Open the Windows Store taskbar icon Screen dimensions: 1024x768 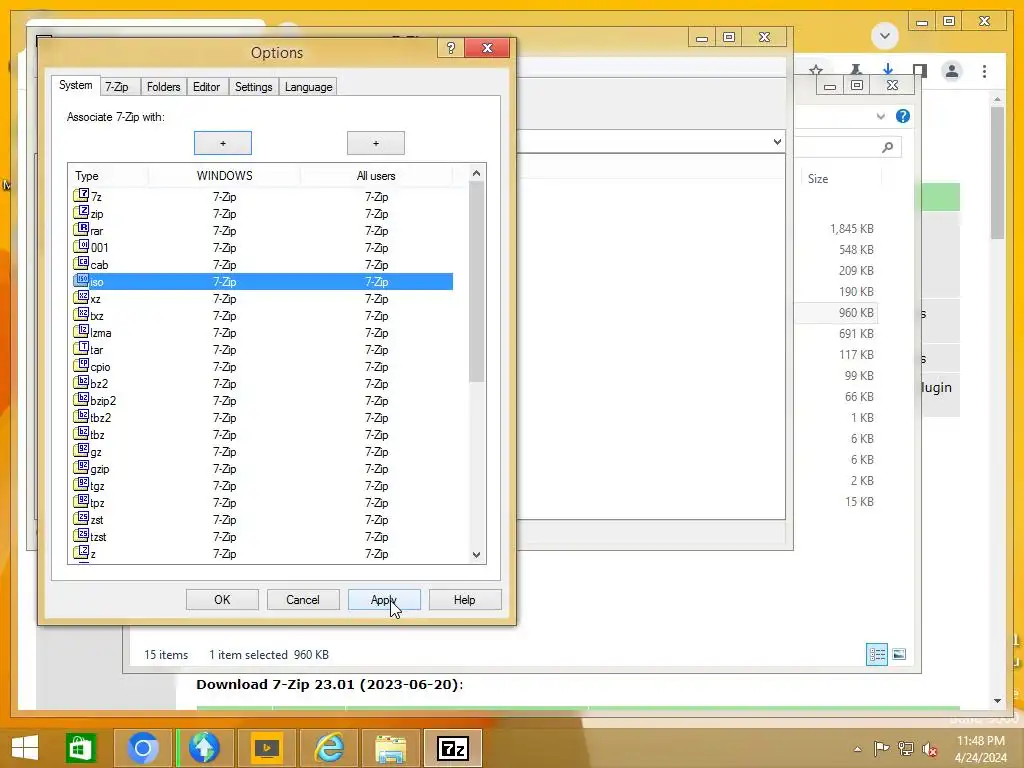pos(80,748)
